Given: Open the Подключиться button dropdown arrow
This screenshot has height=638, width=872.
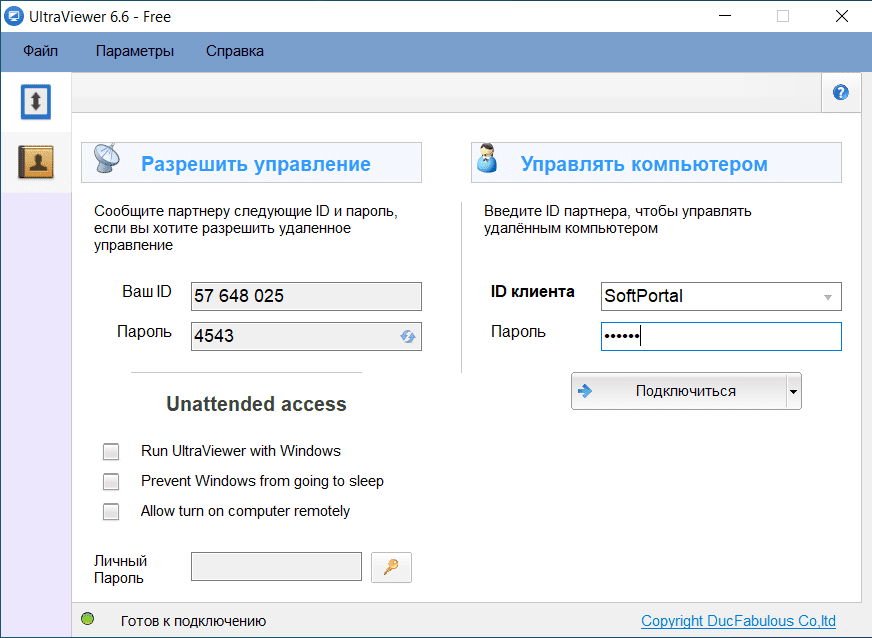Looking at the screenshot, I should tap(793, 392).
